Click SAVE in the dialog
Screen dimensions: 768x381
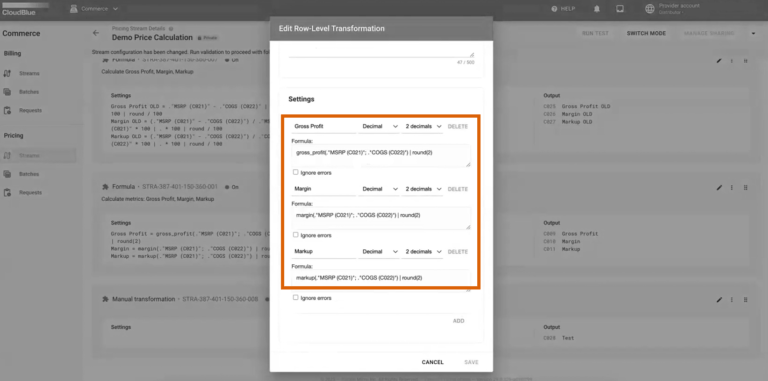tap(471, 362)
